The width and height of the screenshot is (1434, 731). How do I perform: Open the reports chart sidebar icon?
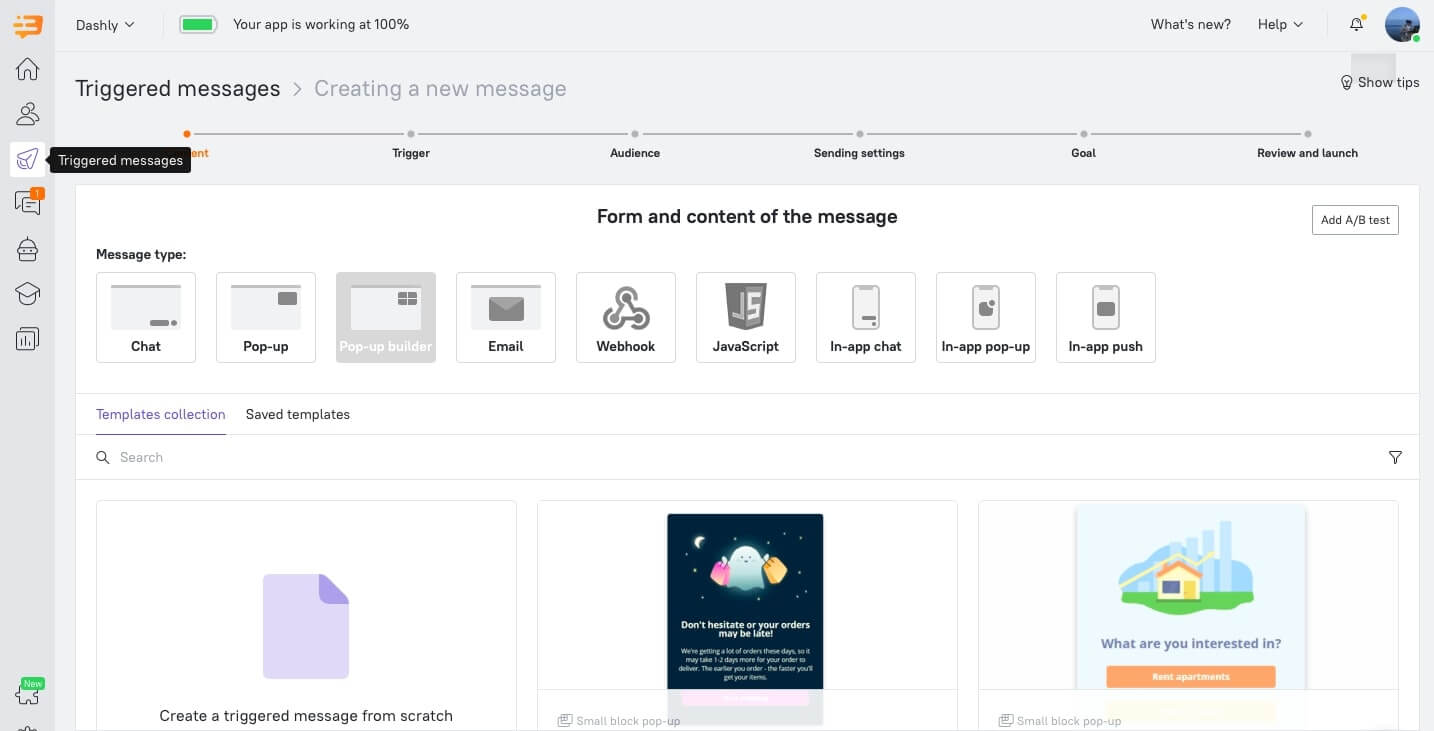pyautogui.click(x=28, y=339)
